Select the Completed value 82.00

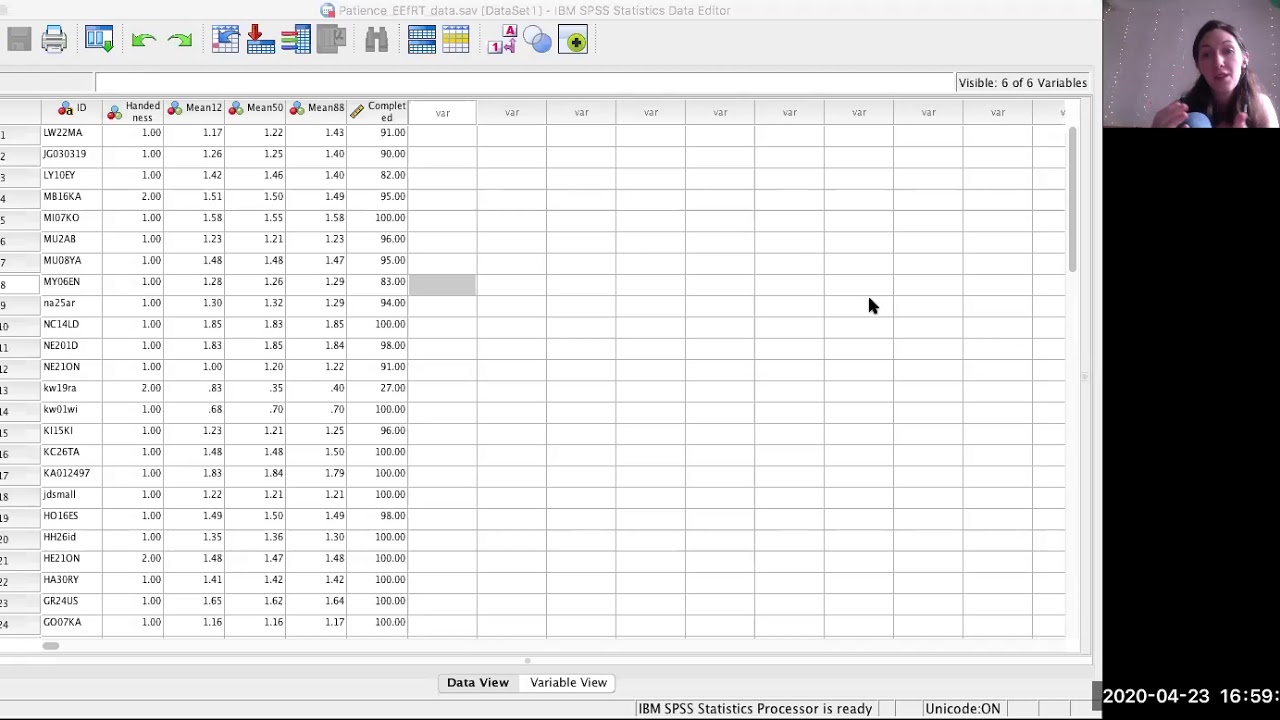[x=378, y=175]
